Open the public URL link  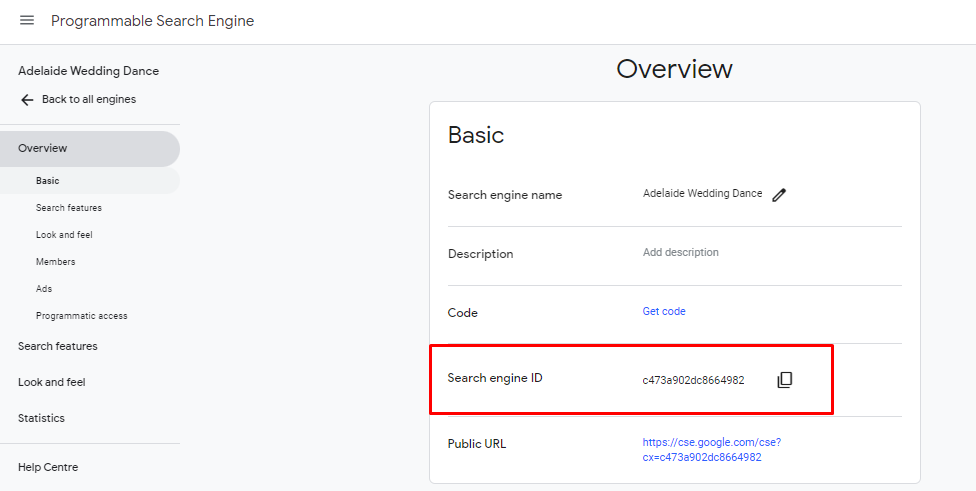(x=711, y=450)
